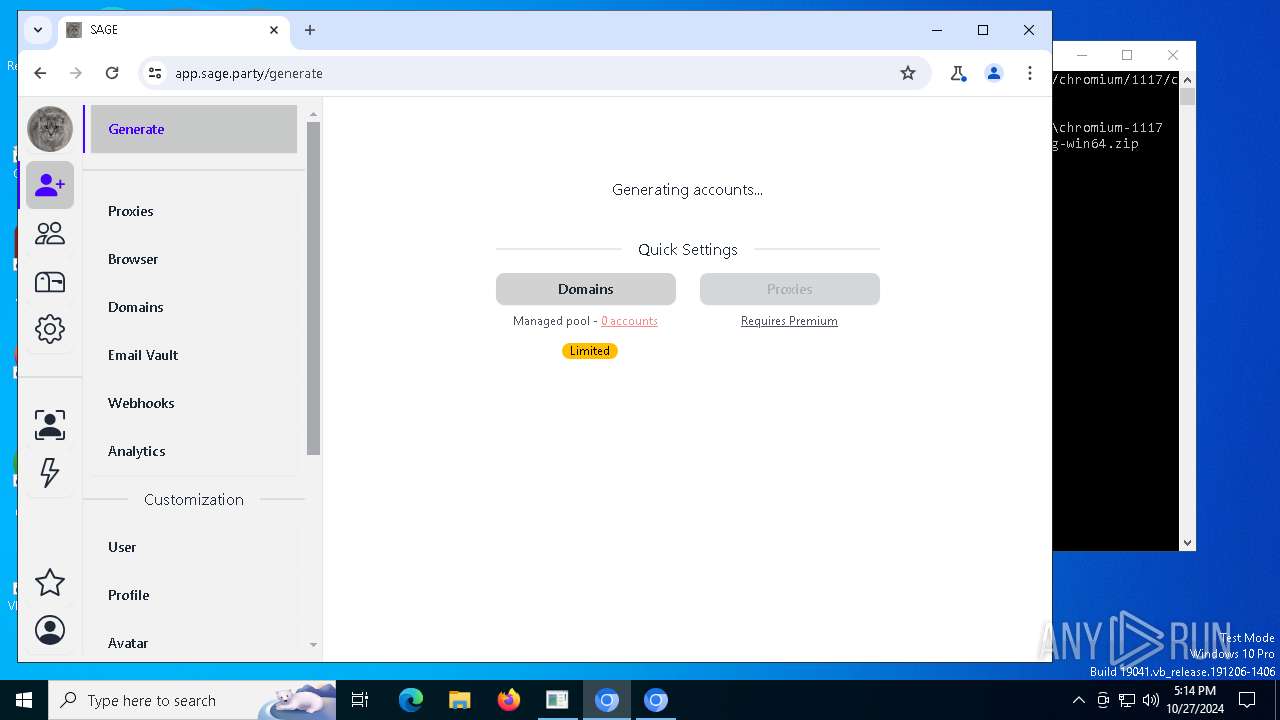Click the browser forward arrow
The image size is (1280, 720).
pyautogui.click(x=76, y=73)
